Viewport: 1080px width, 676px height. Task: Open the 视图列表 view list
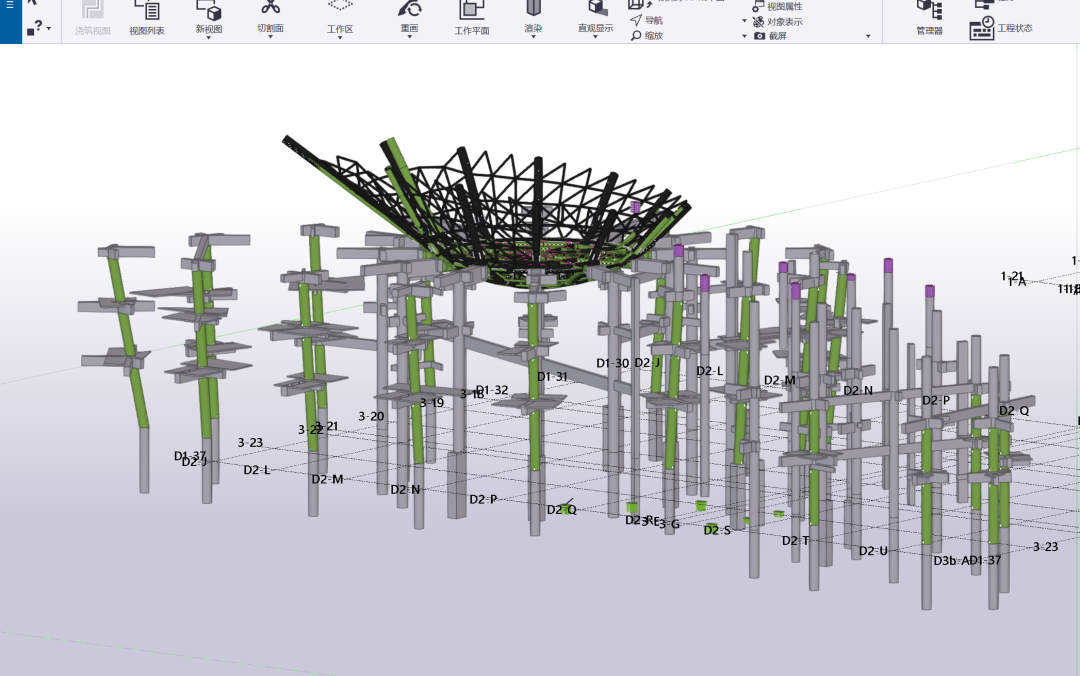[x=147, y=19]
